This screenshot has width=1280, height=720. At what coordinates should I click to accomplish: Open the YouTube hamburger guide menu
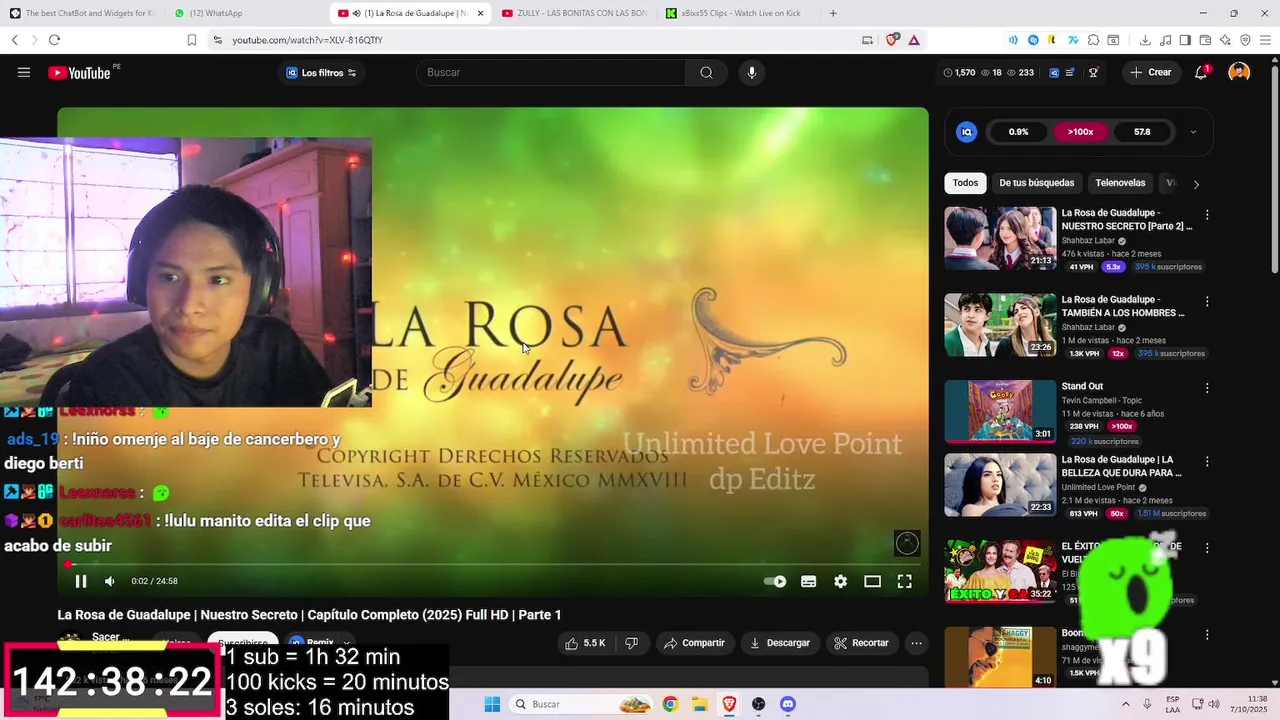(x=24, y=72)
